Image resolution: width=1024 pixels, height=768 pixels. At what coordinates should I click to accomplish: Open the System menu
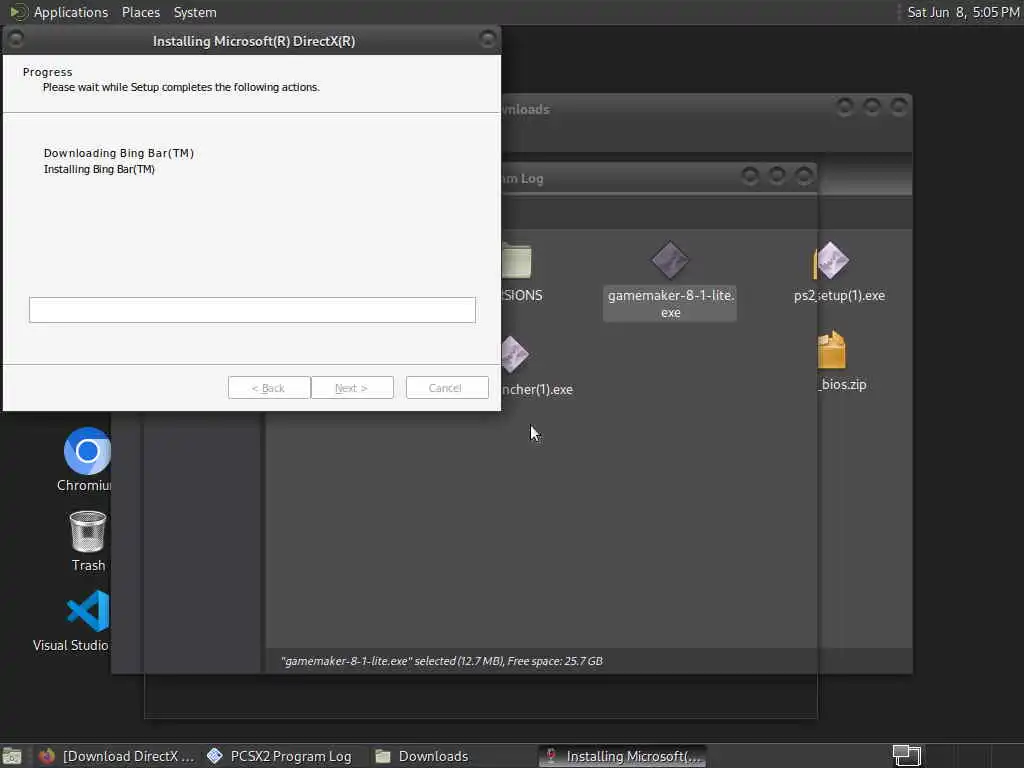[195, 12]
